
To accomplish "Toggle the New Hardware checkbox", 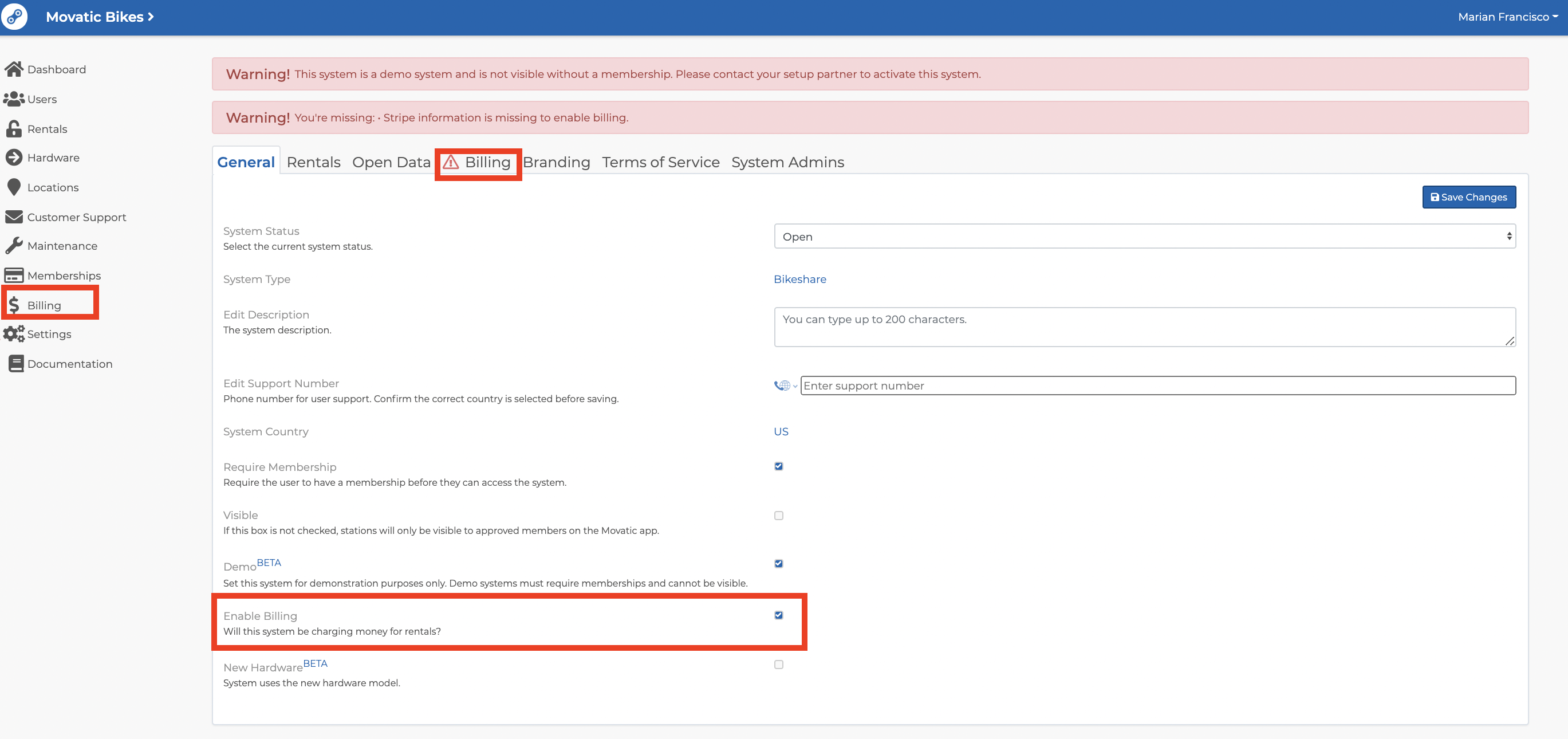I will [x=778, y=665].
